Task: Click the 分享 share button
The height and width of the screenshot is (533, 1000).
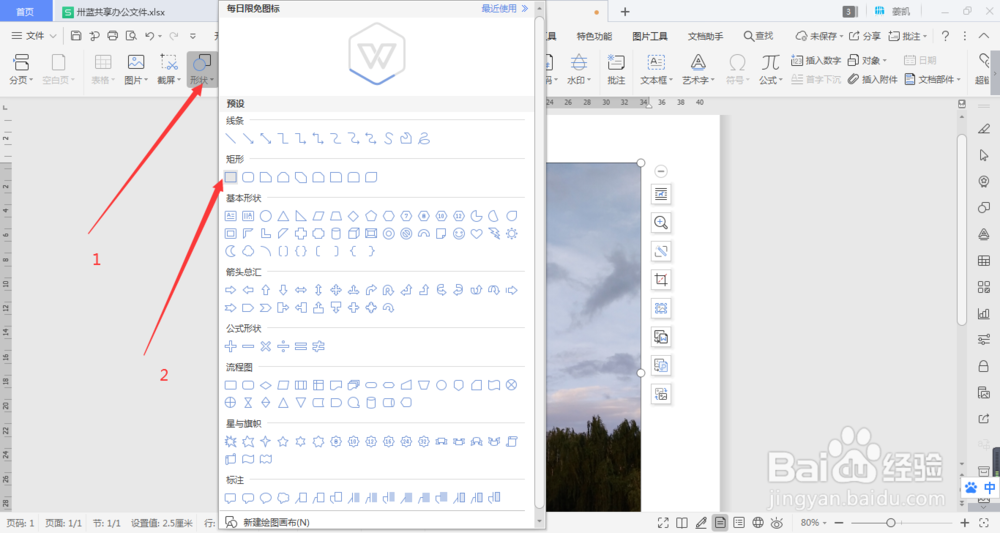Action: 865,36
